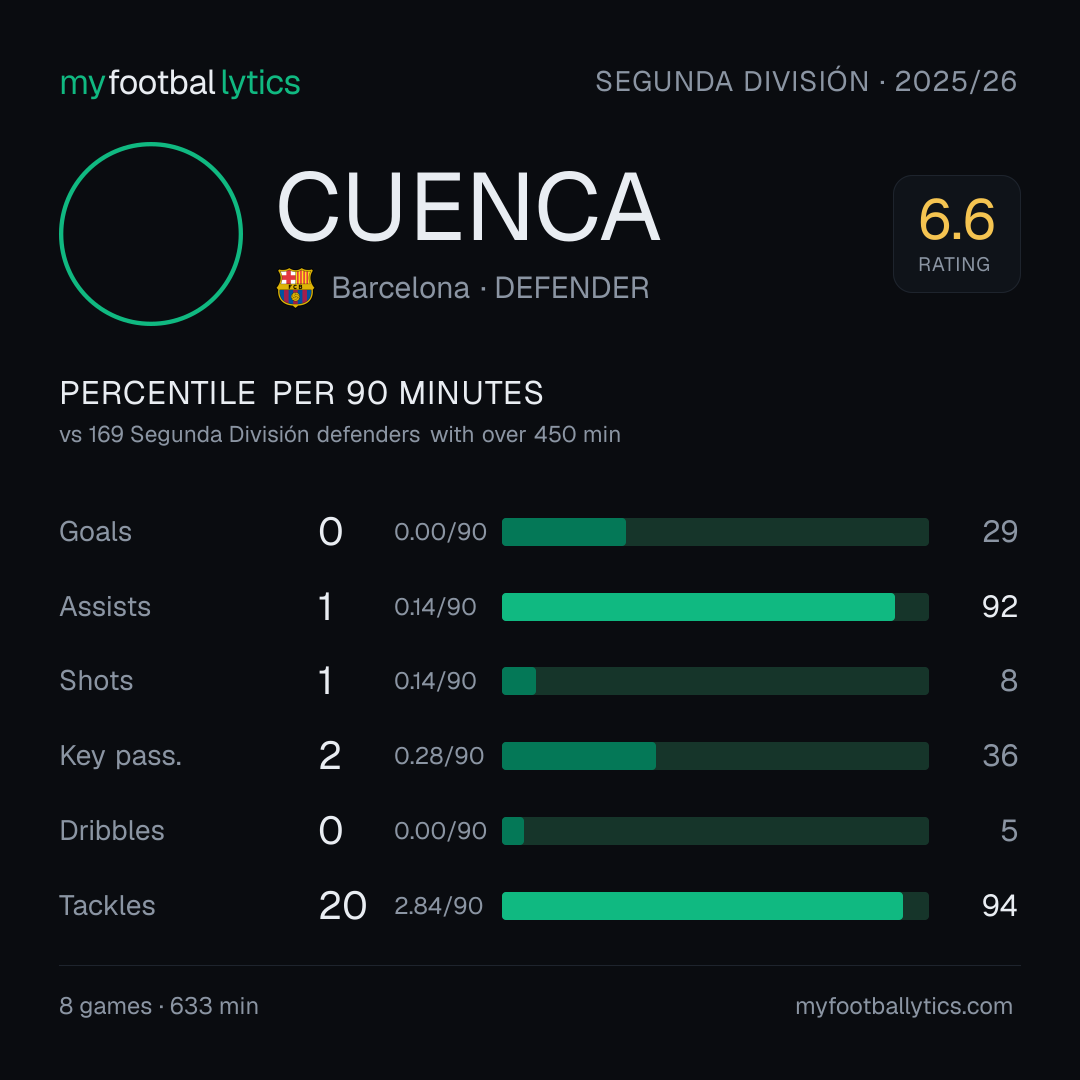Click the Dribbles percentile bar

(715, 831)
